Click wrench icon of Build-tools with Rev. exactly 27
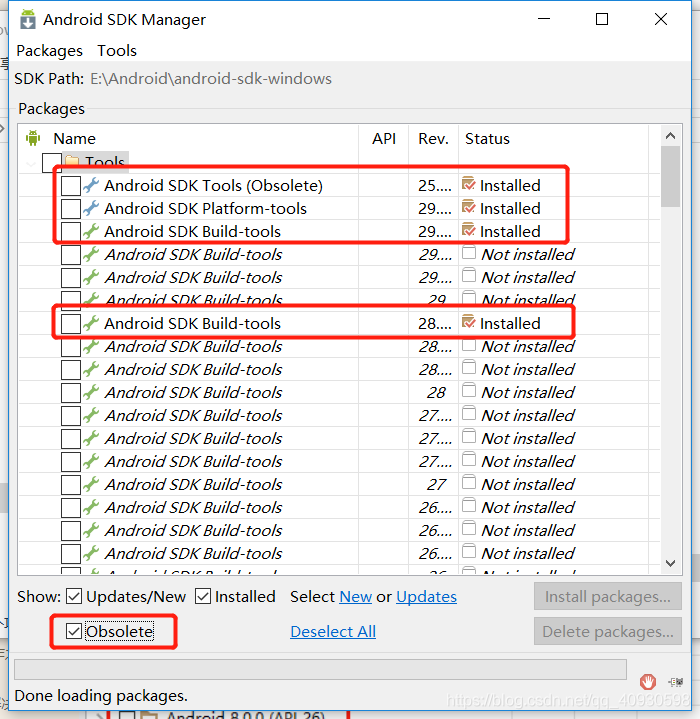700x719 pixels. [91, 484]
